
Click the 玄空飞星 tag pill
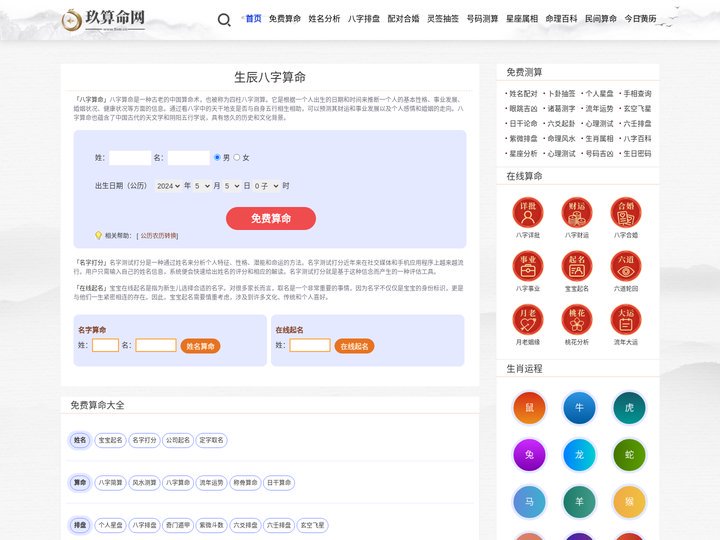coord(312,525)
